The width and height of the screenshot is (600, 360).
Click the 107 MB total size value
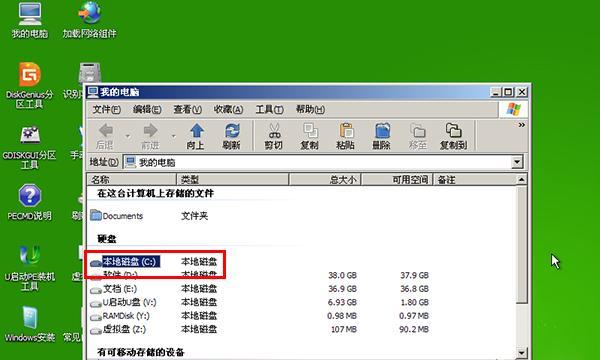(343, 329)
